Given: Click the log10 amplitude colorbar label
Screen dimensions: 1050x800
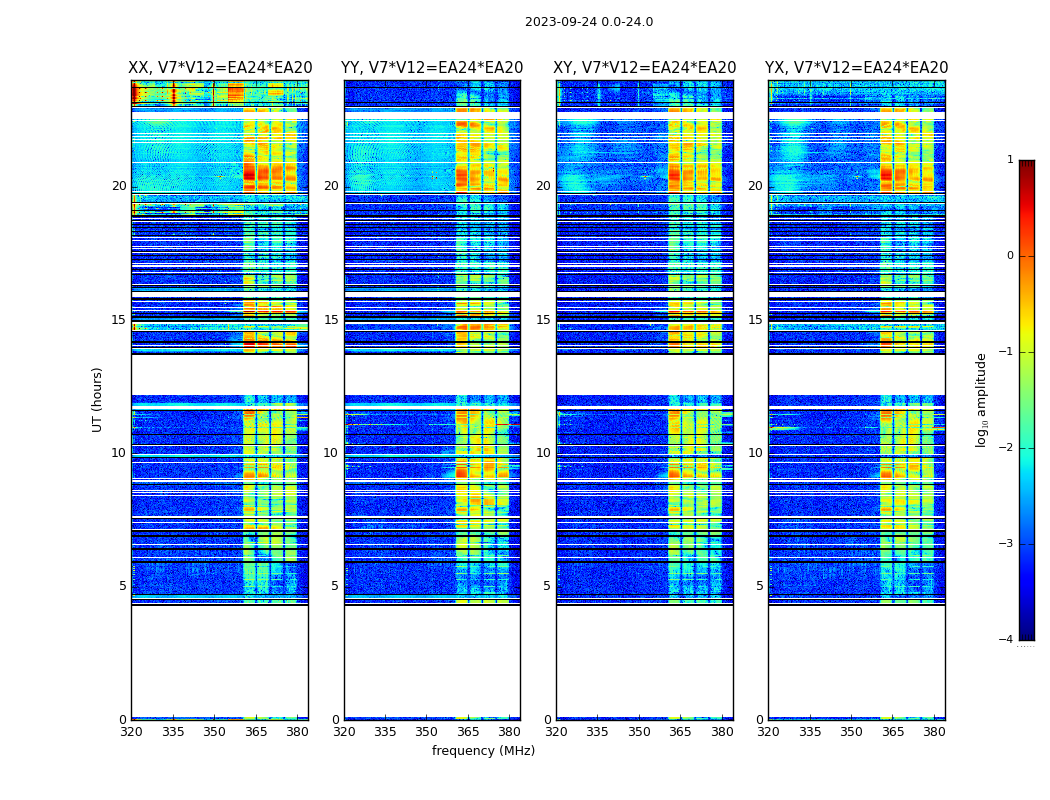Looking at the screenshot, I should [982, 399].
